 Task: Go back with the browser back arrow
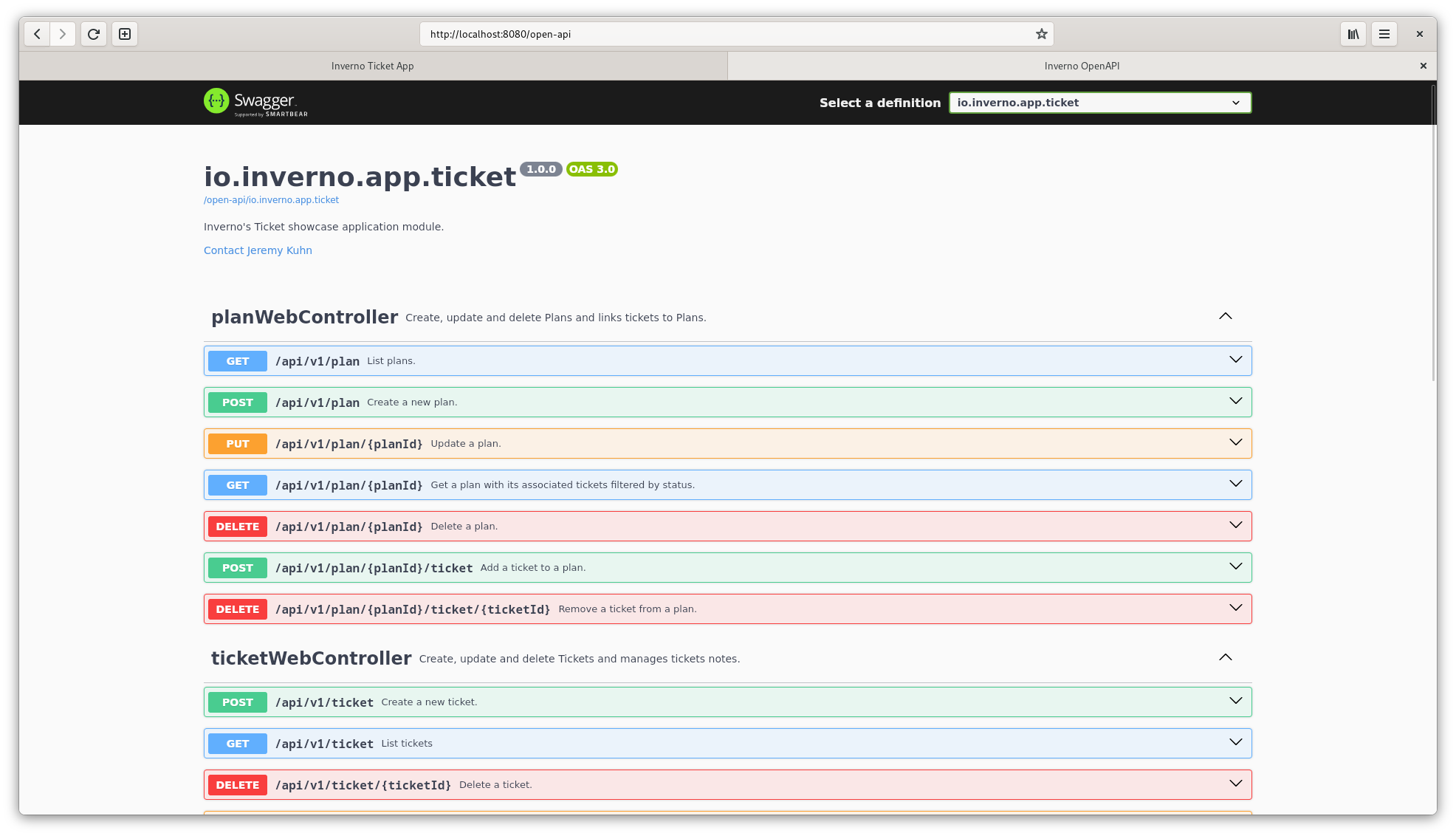(37, 34)
